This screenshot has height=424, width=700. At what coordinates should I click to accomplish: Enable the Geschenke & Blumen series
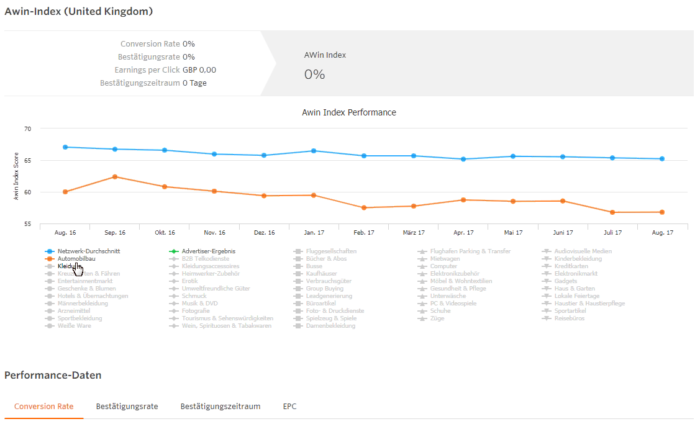pos(80,289)
